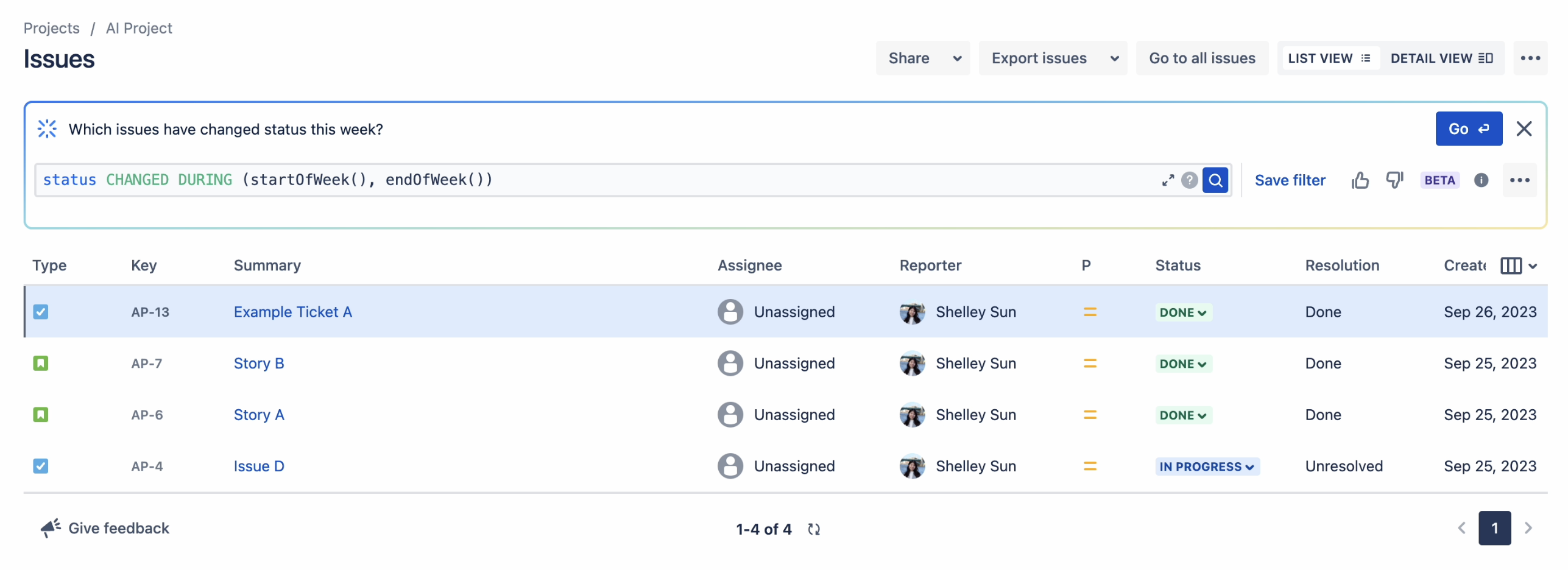The height and width of the screenshot is (570, 1568).
Task: Click the Story type icon for AP-6
Action: [41, 414]
